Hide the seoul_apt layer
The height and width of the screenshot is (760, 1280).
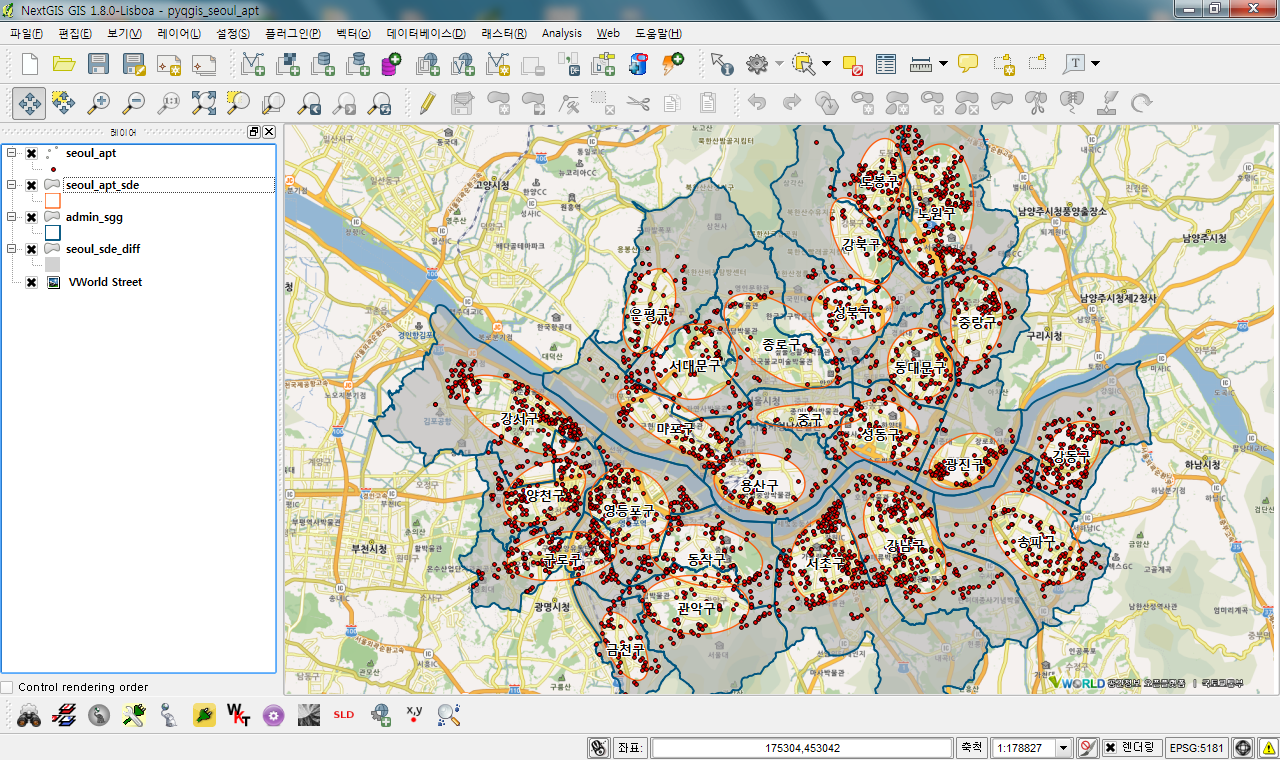[32, 154]
